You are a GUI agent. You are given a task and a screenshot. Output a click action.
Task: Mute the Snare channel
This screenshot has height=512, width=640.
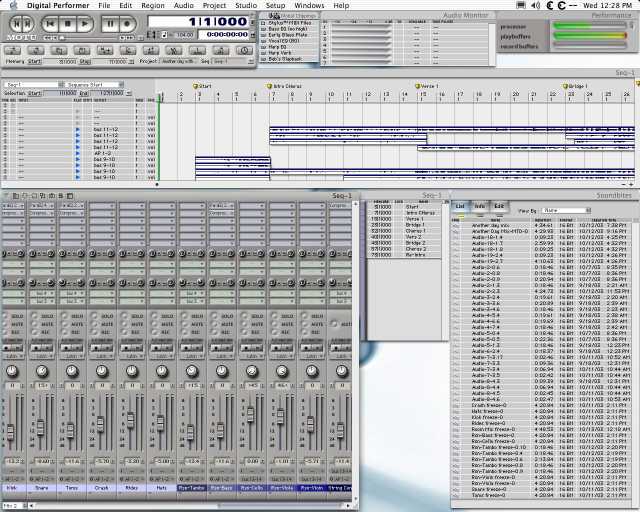[36, 324]
